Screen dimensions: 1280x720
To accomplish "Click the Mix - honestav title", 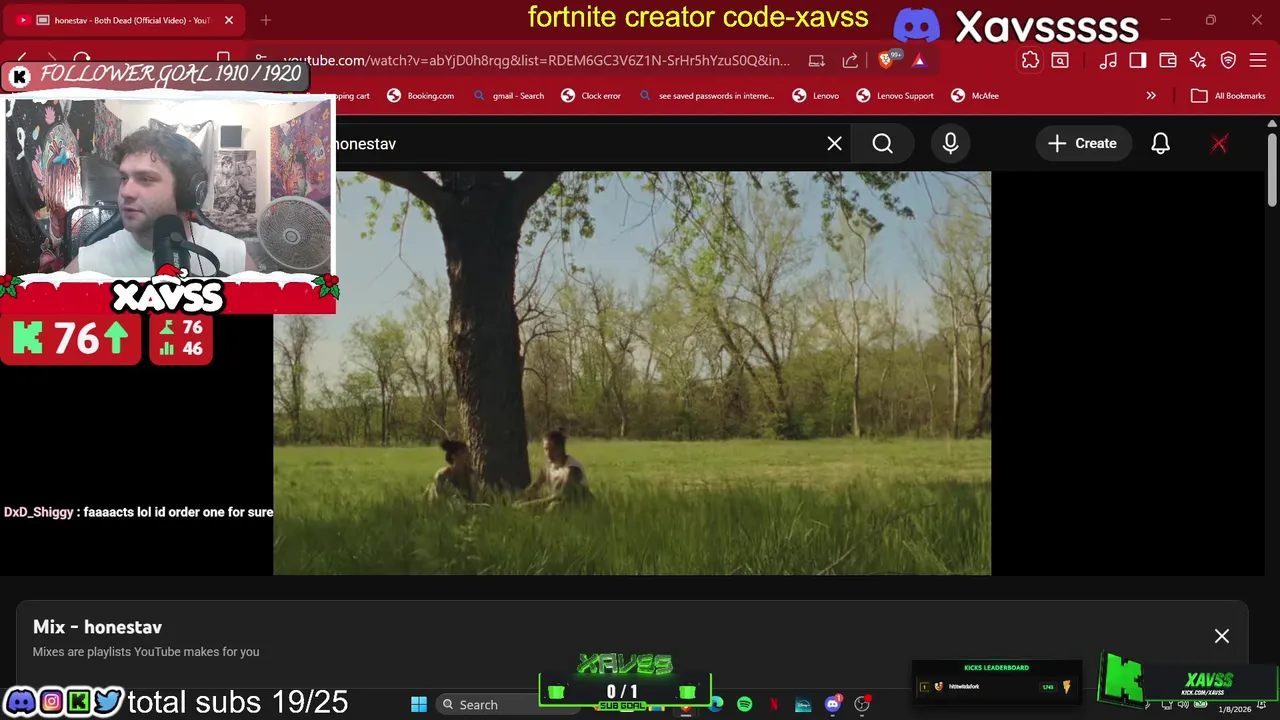I will click(x=97, y=627).
